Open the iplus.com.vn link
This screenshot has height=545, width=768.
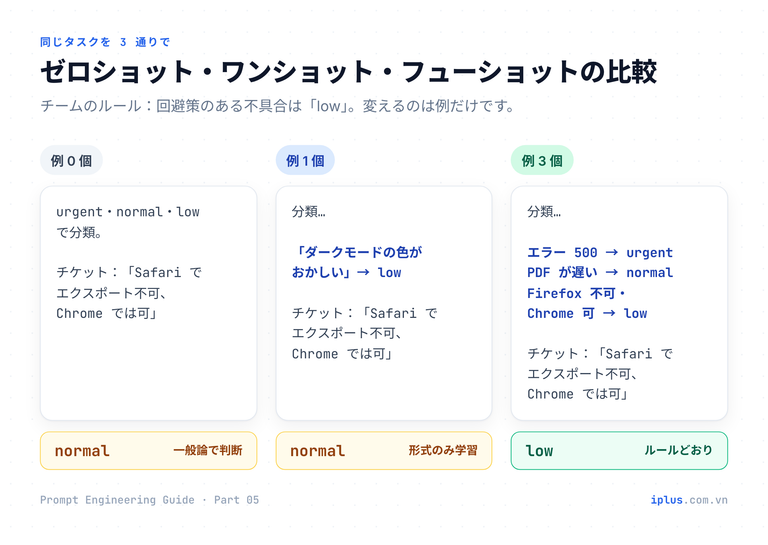tap(689, 500)
